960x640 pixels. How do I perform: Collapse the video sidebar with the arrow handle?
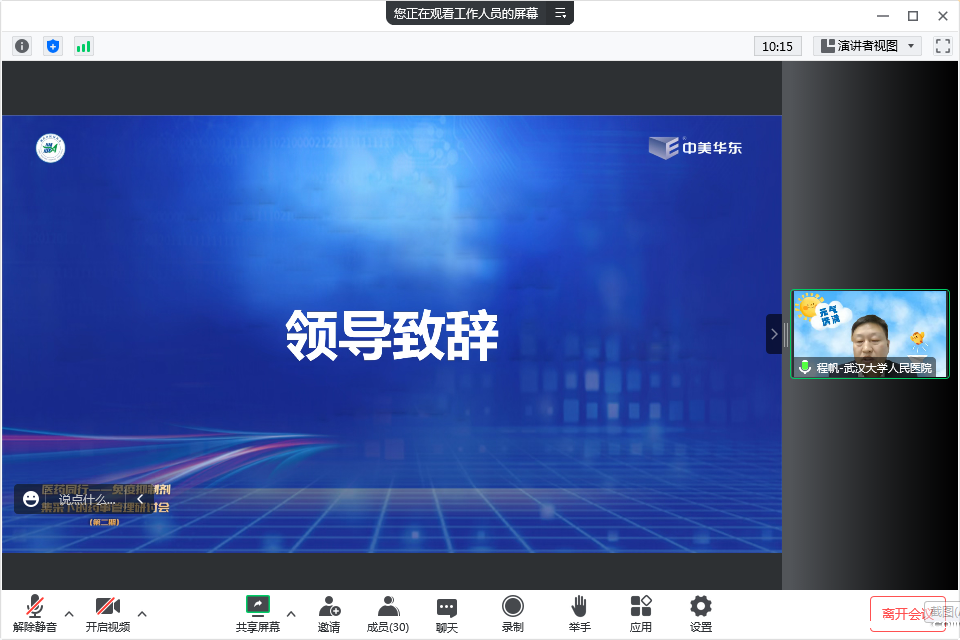(774, 334)
